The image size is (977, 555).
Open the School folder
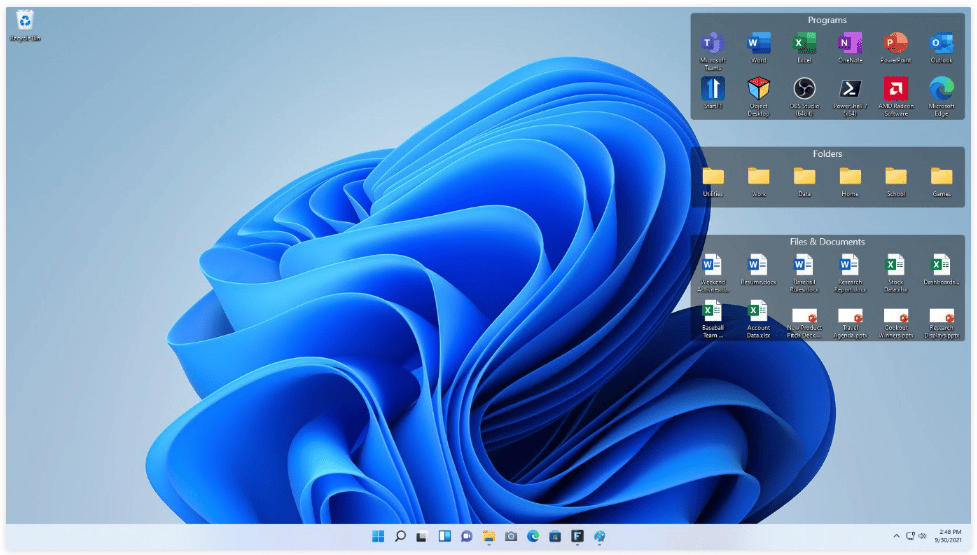[895, 182]
